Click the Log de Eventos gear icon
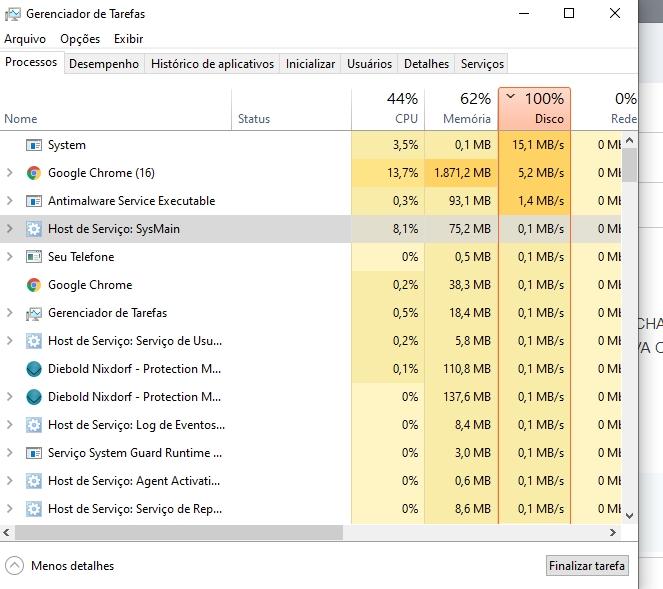This screenshot has height=589, width=663. [34, 425]
